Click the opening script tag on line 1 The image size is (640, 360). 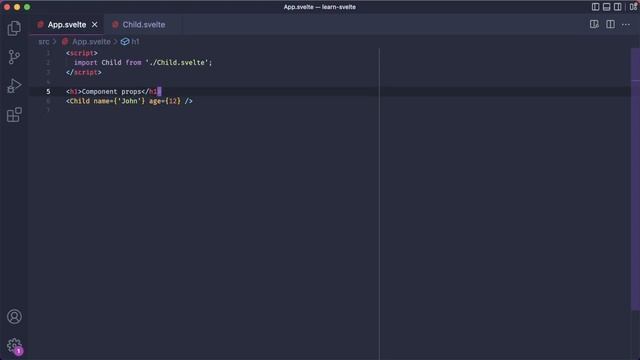82,53
